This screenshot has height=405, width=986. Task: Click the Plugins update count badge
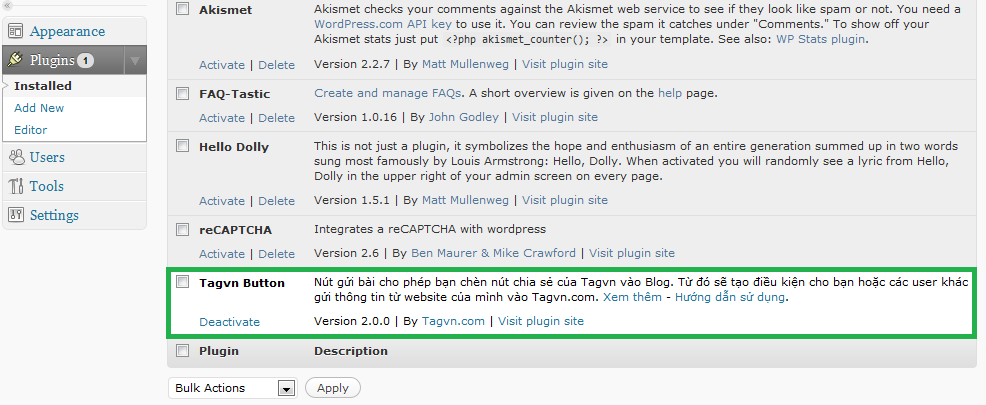click(x=86, y=60)
